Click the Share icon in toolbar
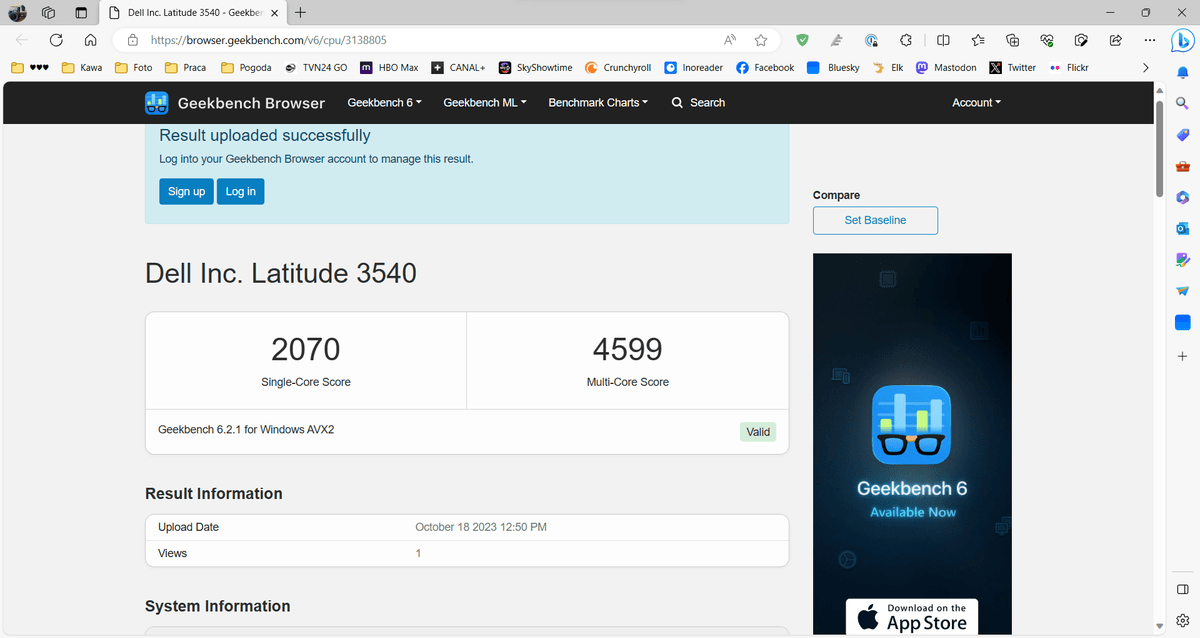The width and height of the screenshot is (1200, 638). pos(1116,40)
